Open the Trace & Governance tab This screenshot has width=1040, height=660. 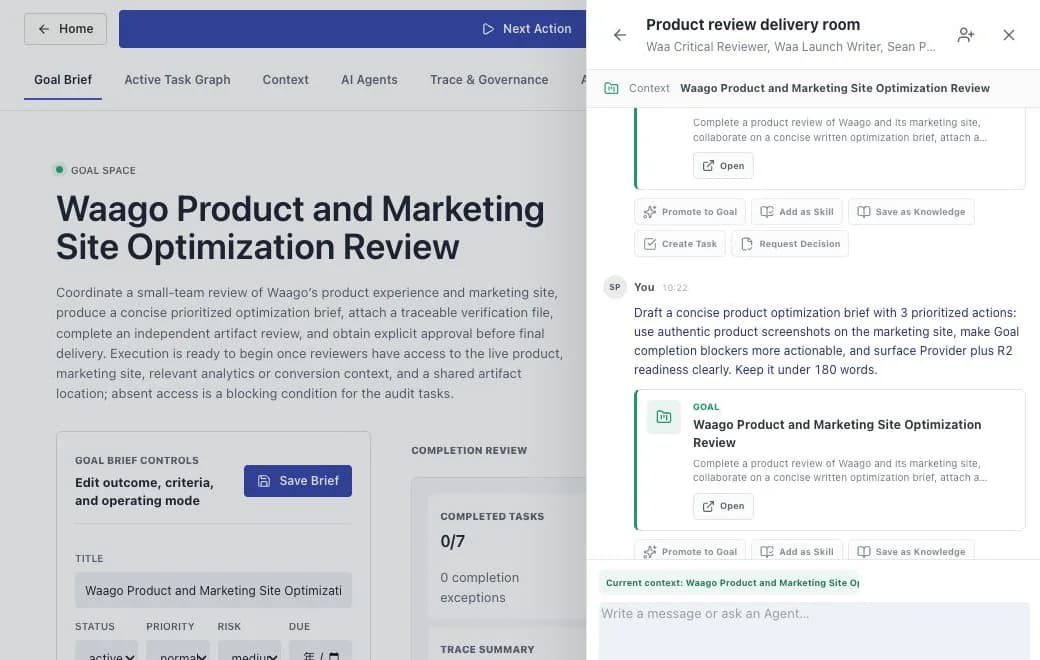pyautogui.click(x=489, y=80)
